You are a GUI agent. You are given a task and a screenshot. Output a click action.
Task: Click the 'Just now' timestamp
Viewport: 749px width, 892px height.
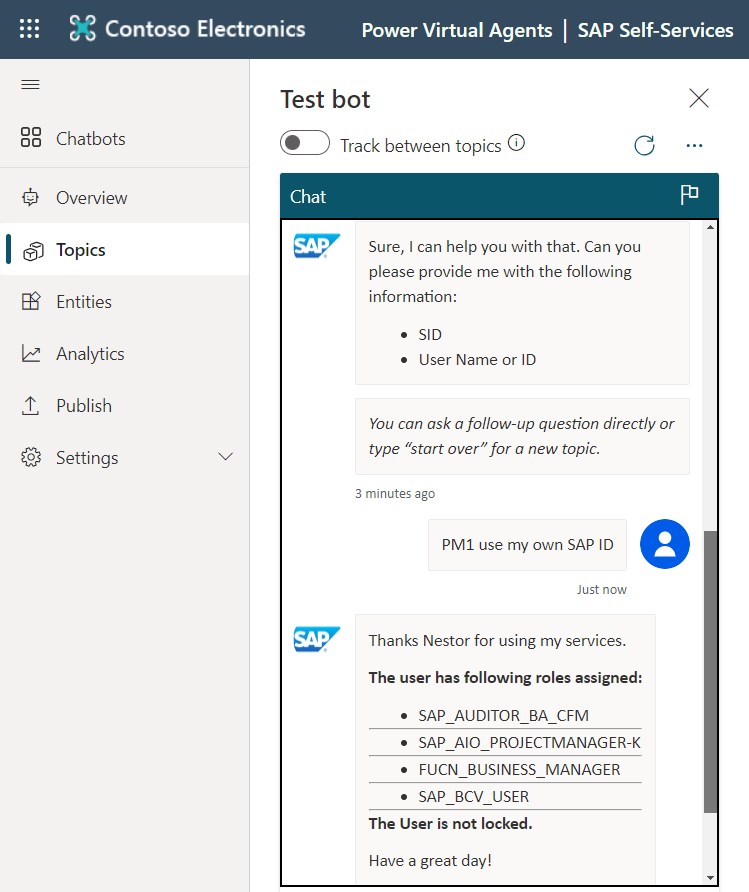tap(602, 589)
